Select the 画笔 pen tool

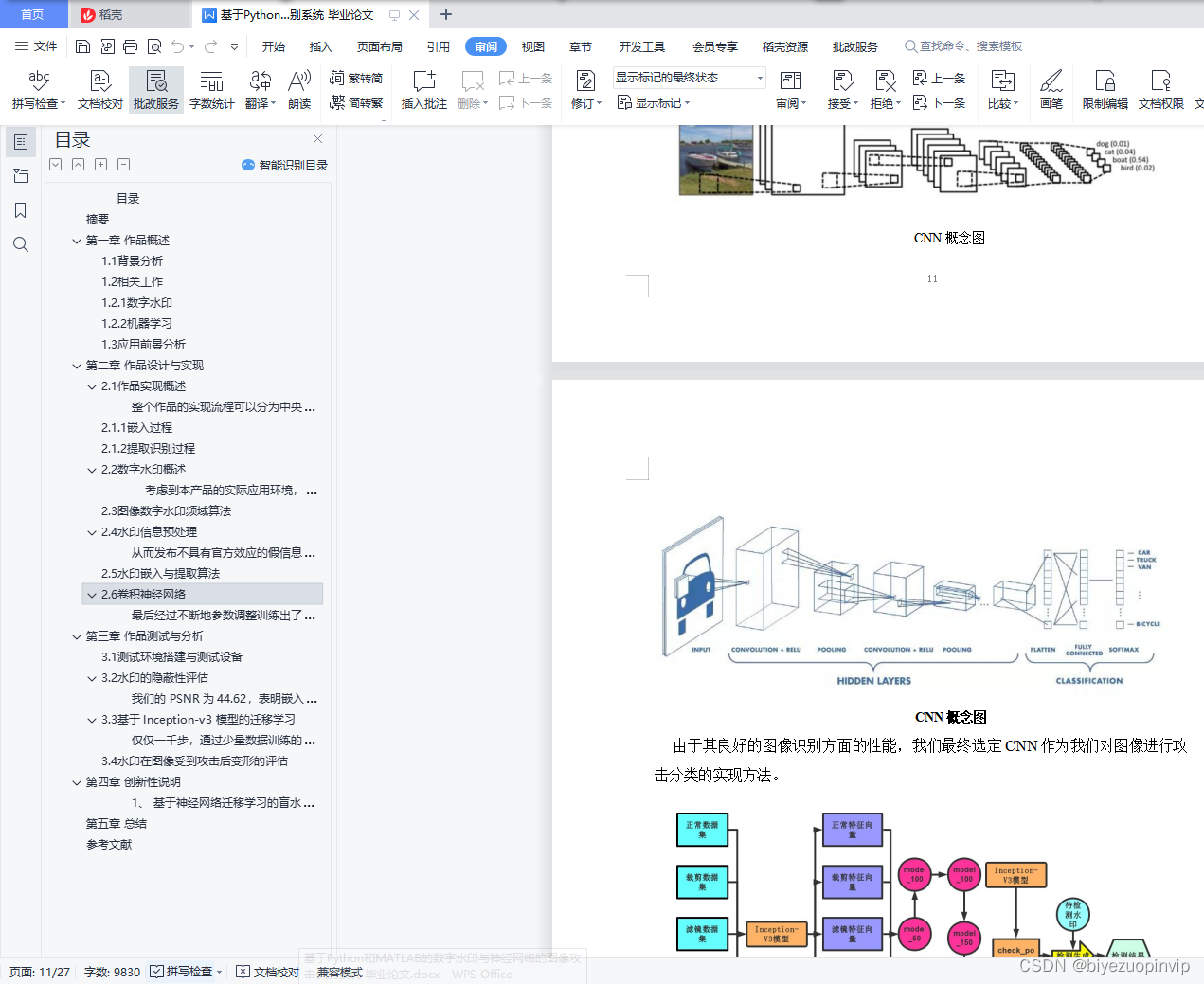coord(1051,90)
